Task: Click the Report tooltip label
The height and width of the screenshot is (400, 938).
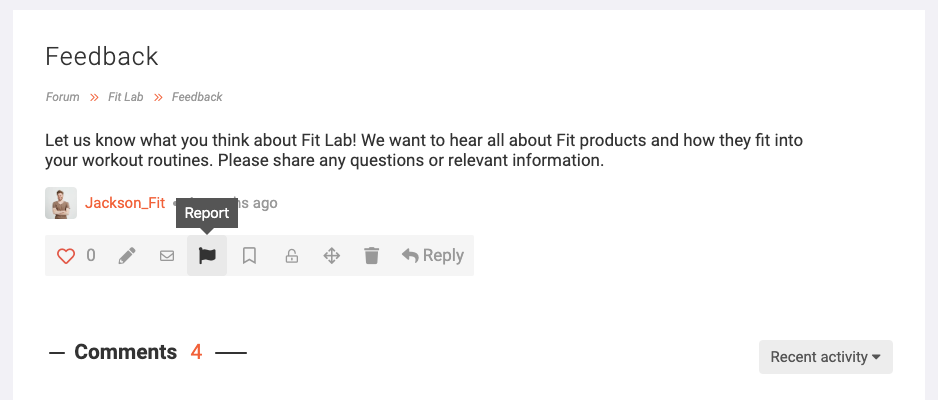Action: pos(207,213)
